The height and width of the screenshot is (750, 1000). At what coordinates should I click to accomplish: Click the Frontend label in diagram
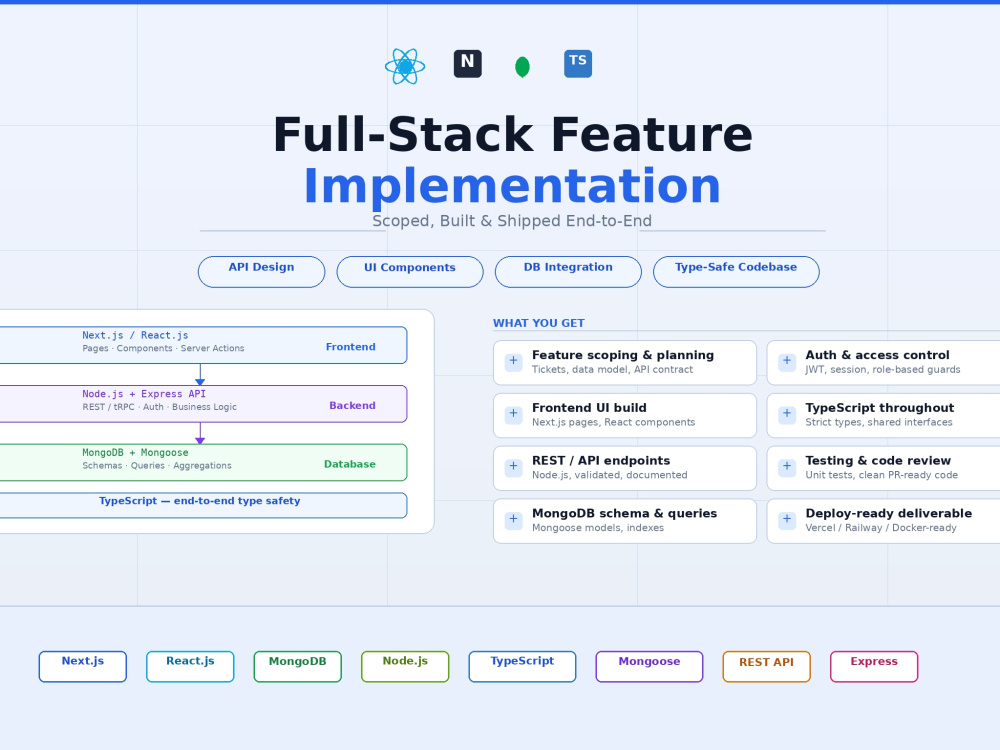[x=351, y=347]
